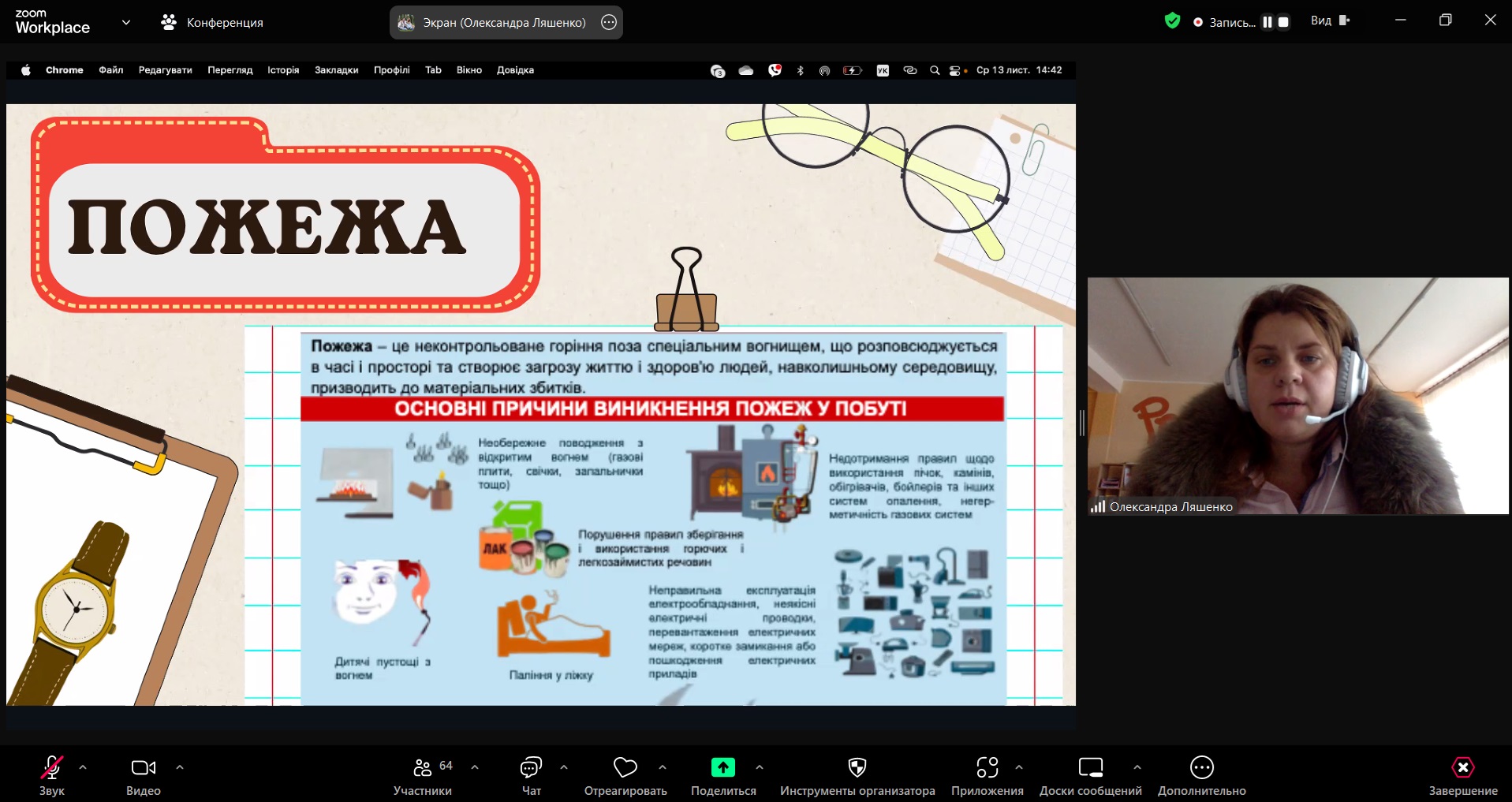Stop the recording with square button
This screenshot has height=802, width=1512.
point(1283,22)
